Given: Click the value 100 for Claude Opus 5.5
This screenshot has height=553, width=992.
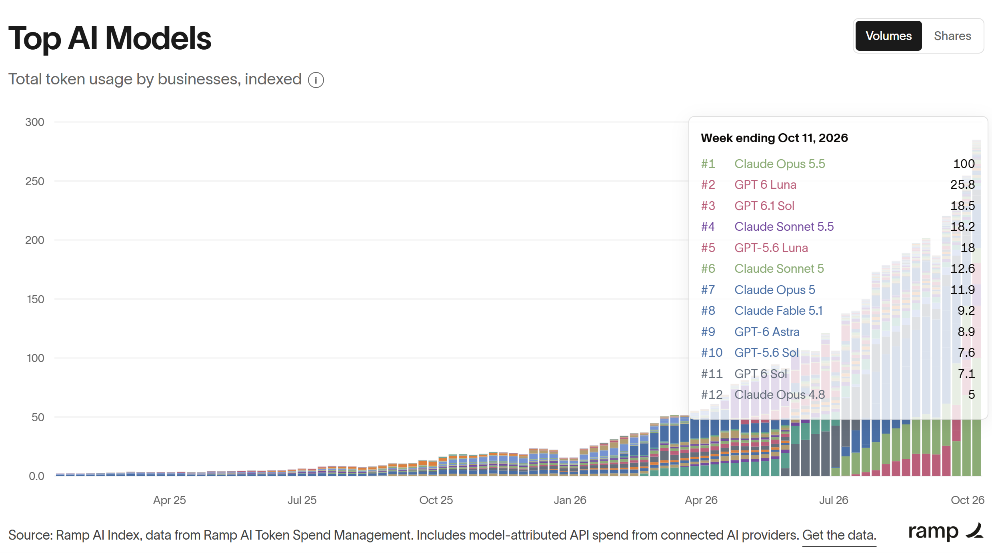Looking at the screenshot, I should pos(964,164).
